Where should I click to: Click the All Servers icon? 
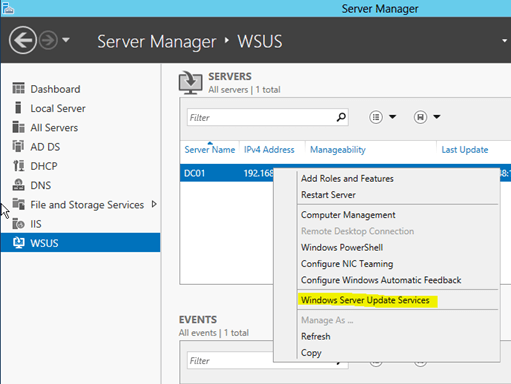18,127
